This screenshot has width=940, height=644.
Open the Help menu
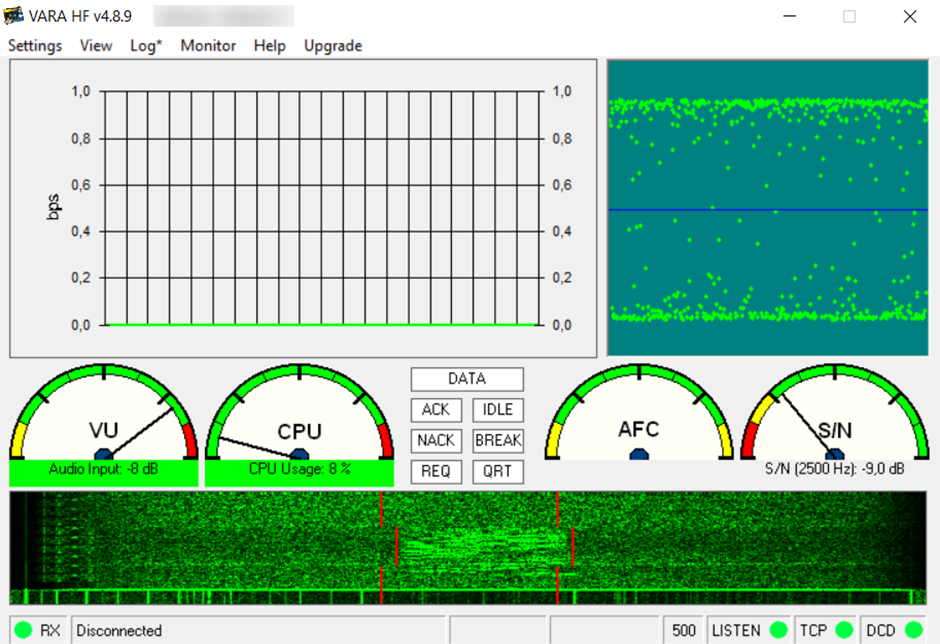[x=269, y=46]
